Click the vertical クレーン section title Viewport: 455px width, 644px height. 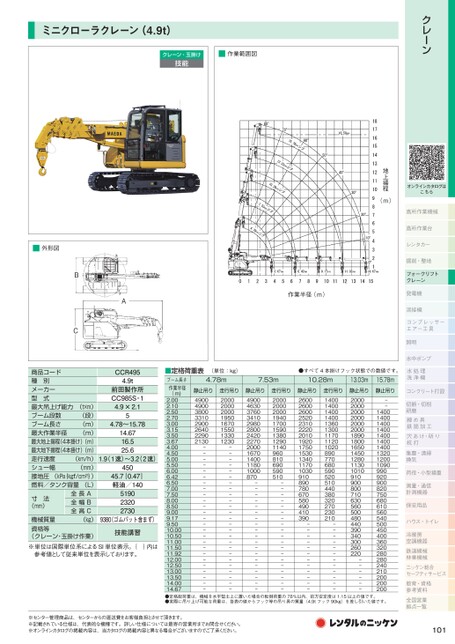coord(427,35)
